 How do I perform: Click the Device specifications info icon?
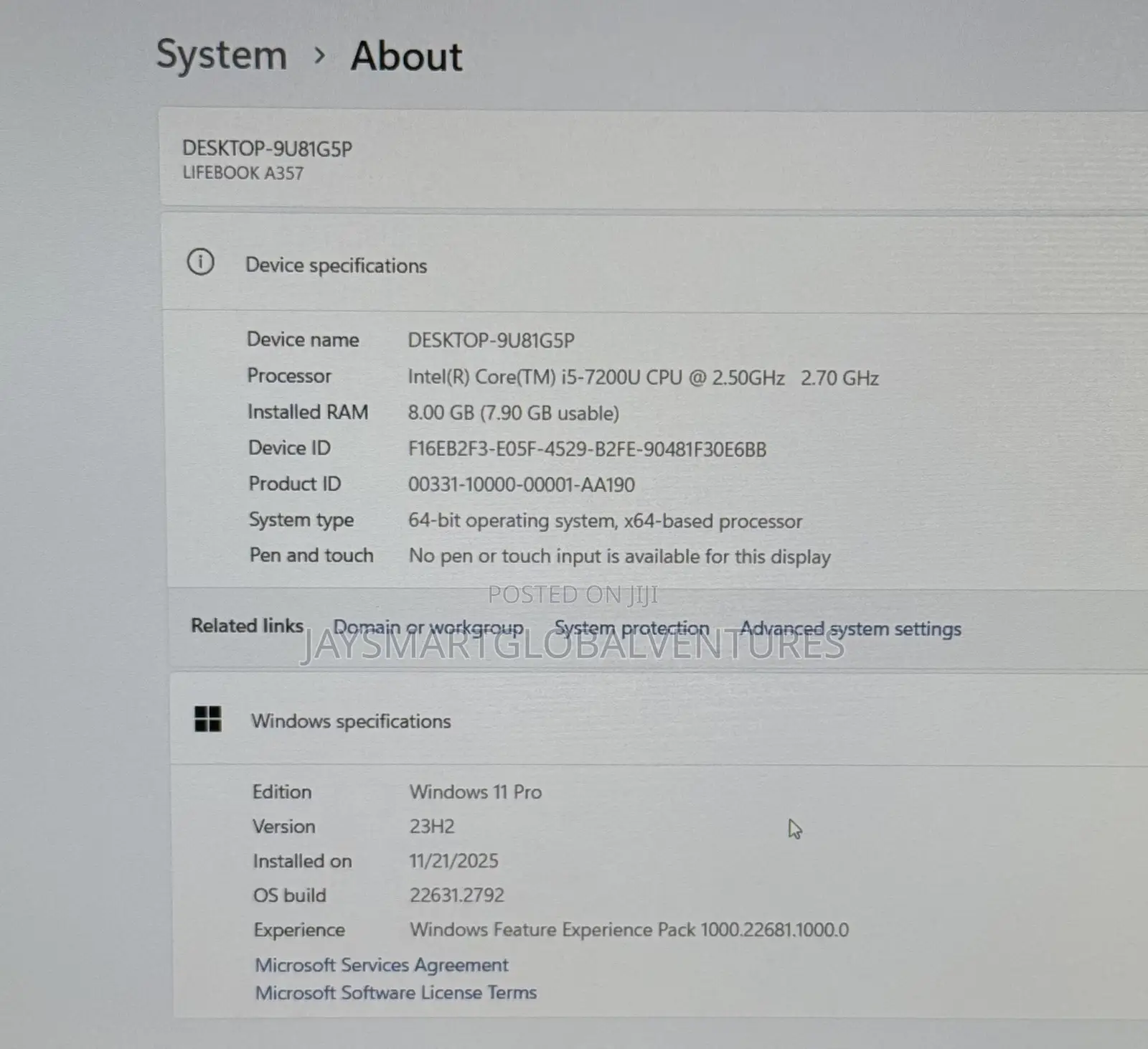200,262
